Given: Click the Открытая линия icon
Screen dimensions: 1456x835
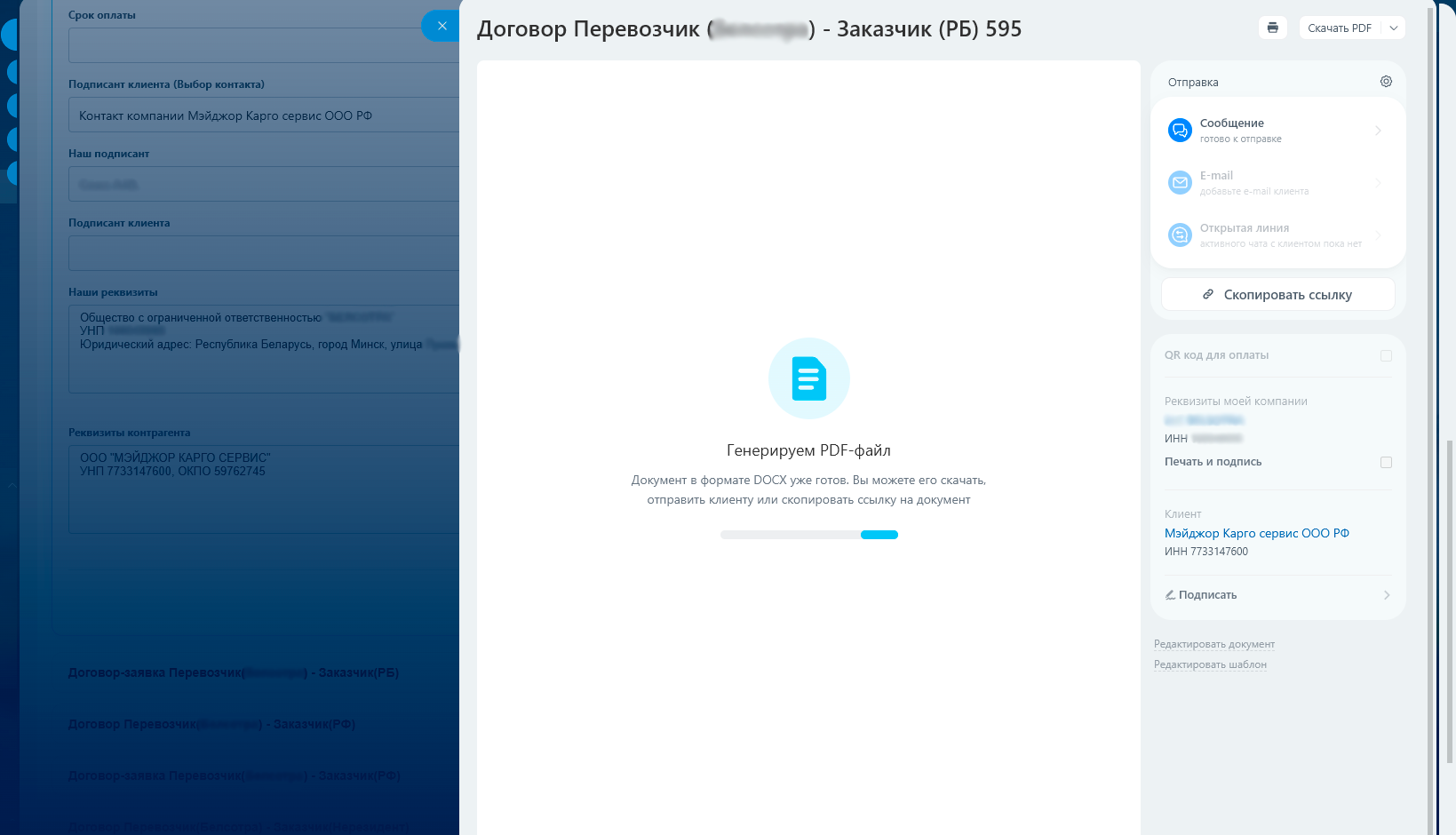Looking at the screenshot, I should pos(1180,235).
